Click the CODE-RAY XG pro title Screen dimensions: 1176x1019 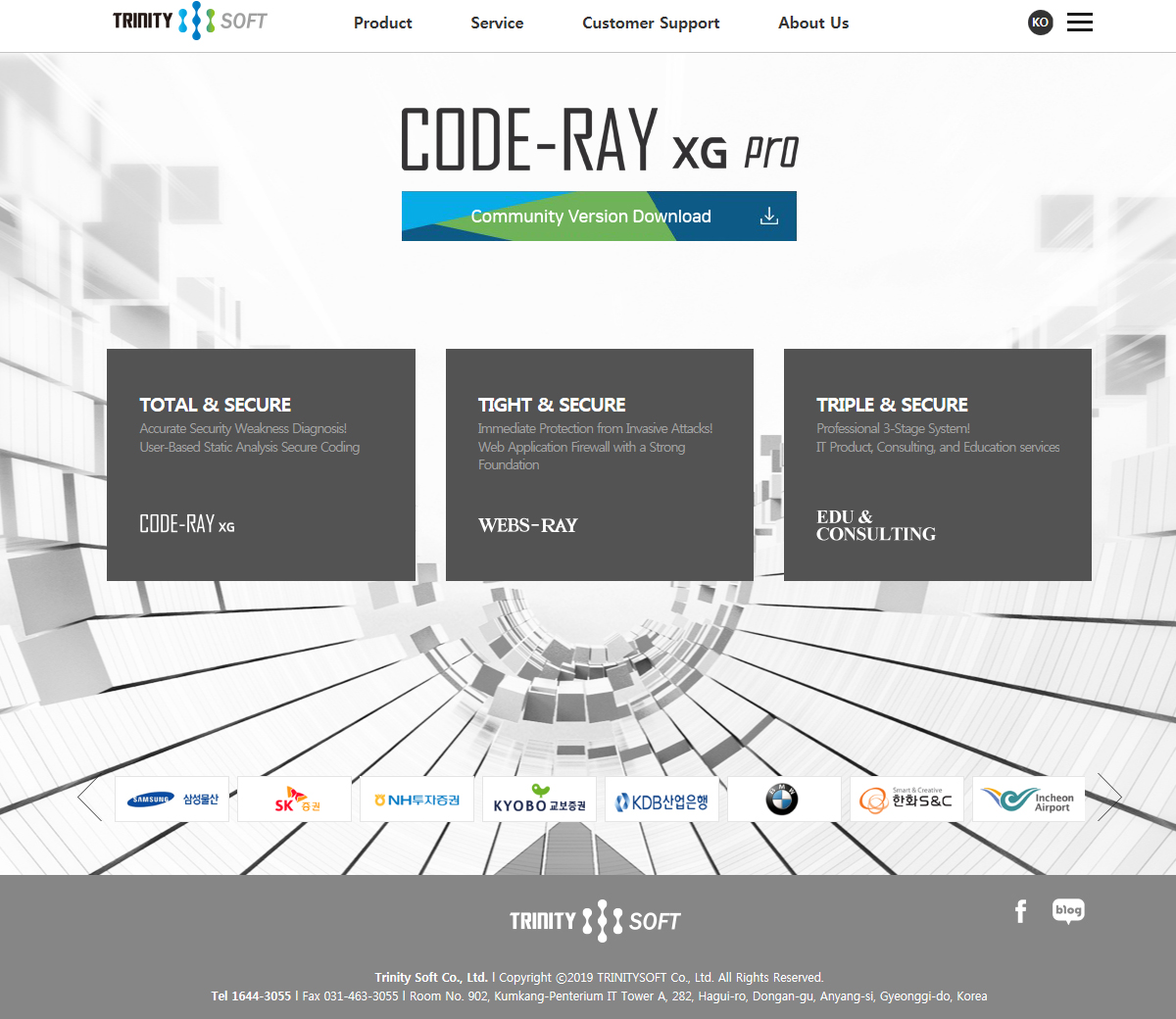coord(600,139)
